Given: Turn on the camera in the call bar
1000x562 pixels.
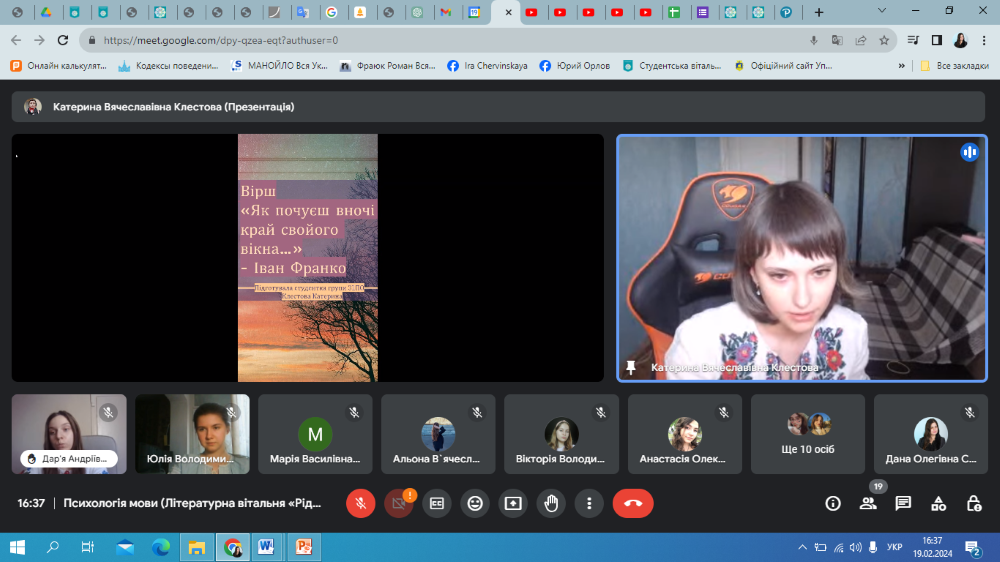Looking at the screenshot, I should click(399, 503).
